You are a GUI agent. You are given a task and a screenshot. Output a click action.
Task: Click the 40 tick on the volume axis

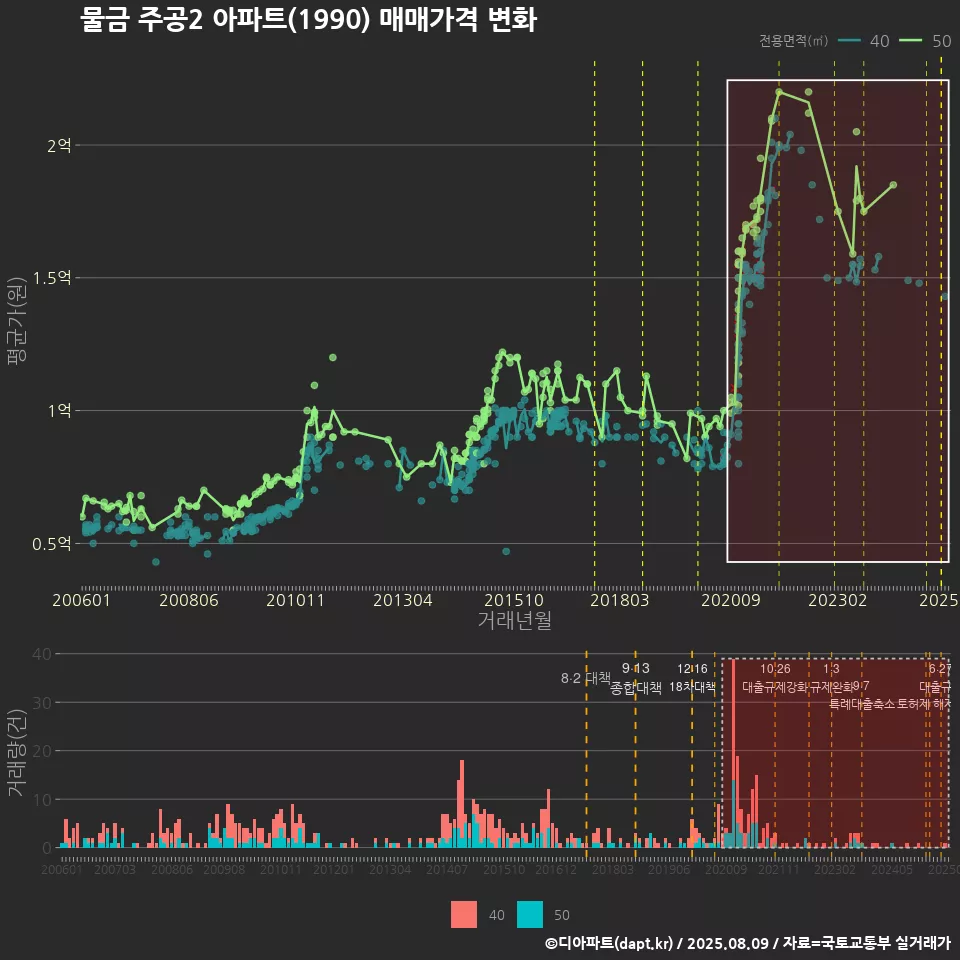click(42, 654)
